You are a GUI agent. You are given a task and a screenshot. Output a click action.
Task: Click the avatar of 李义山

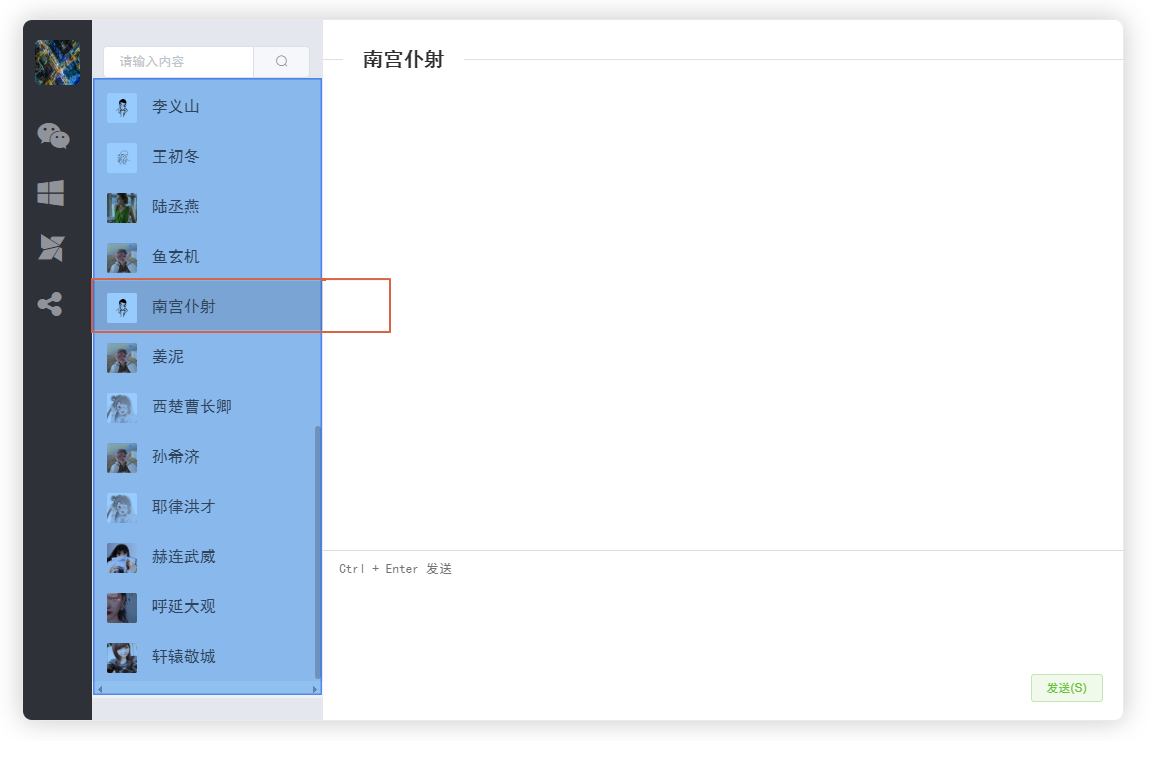[121, 107]
